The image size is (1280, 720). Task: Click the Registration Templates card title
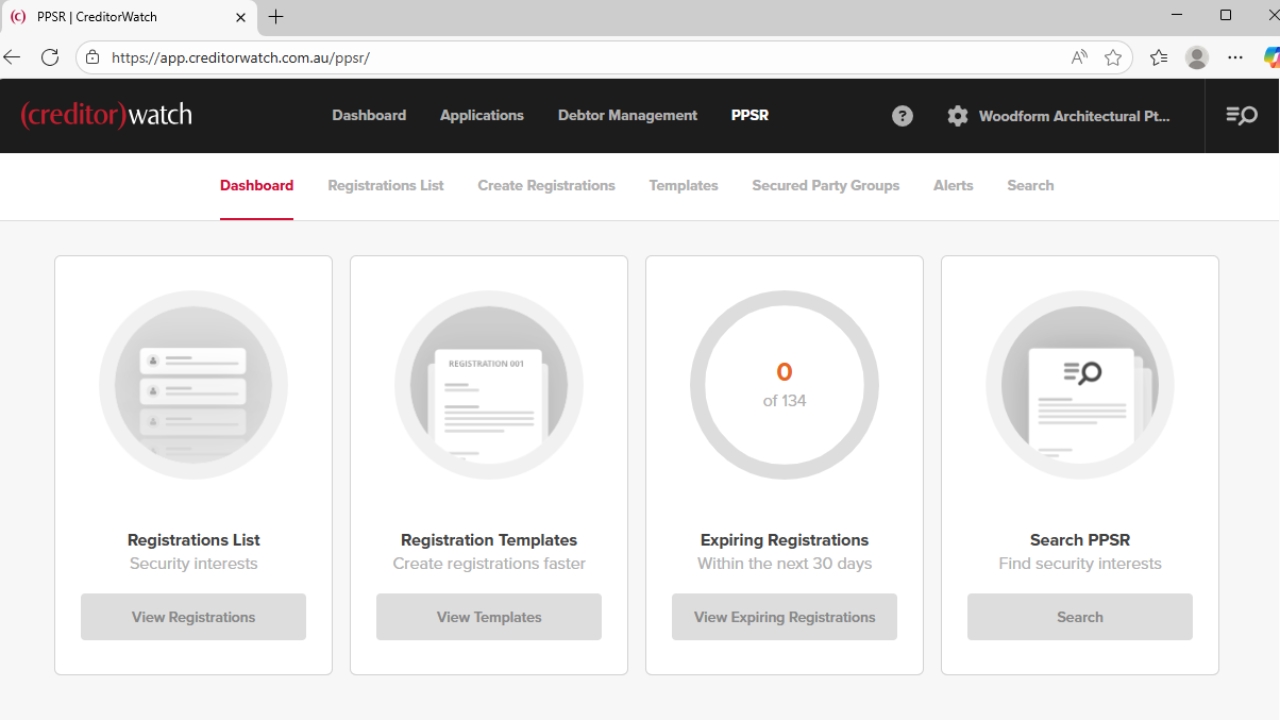coord(489,540)
